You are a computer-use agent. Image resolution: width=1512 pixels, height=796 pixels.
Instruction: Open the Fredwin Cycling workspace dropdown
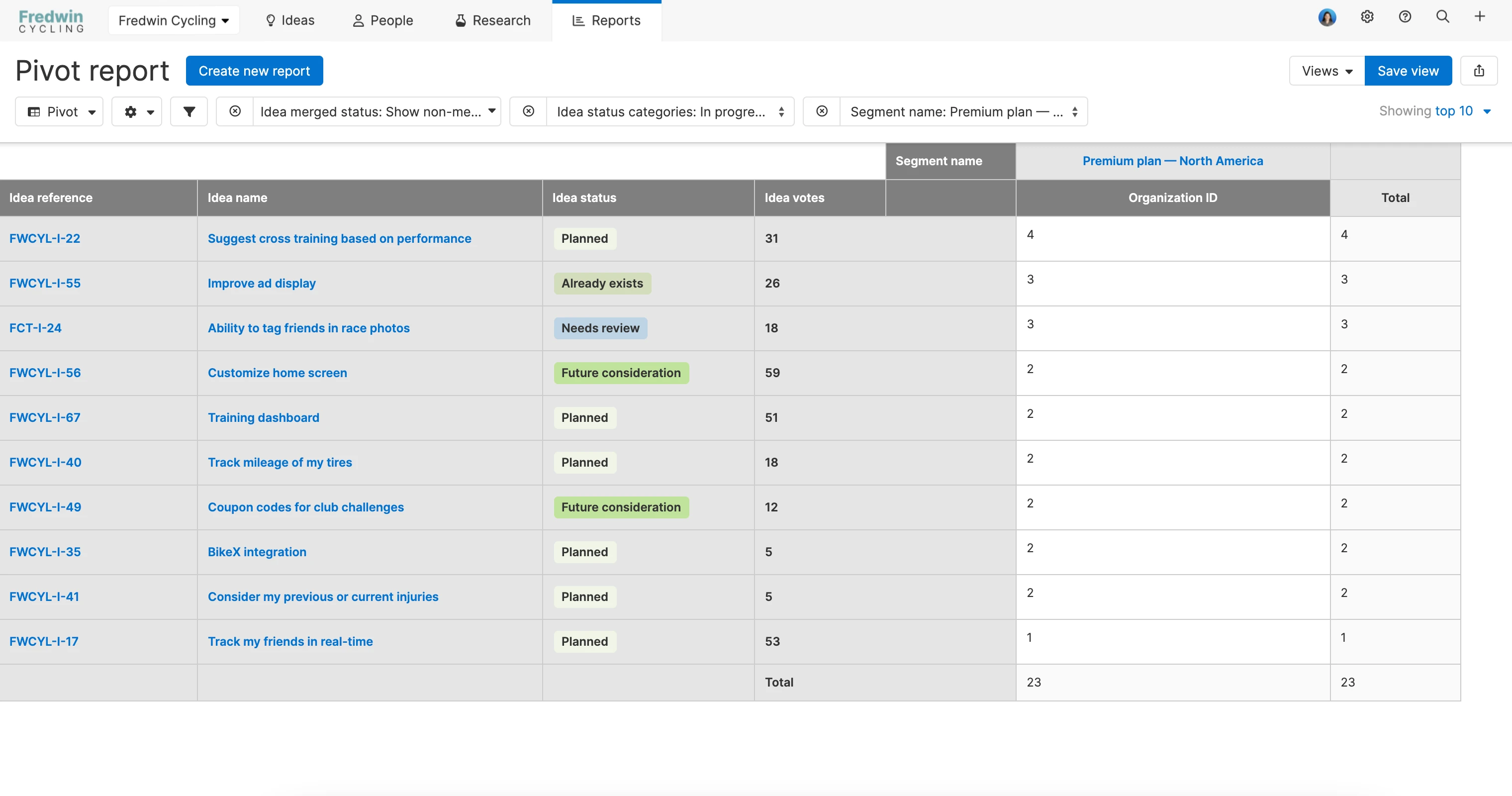(173, 20)
